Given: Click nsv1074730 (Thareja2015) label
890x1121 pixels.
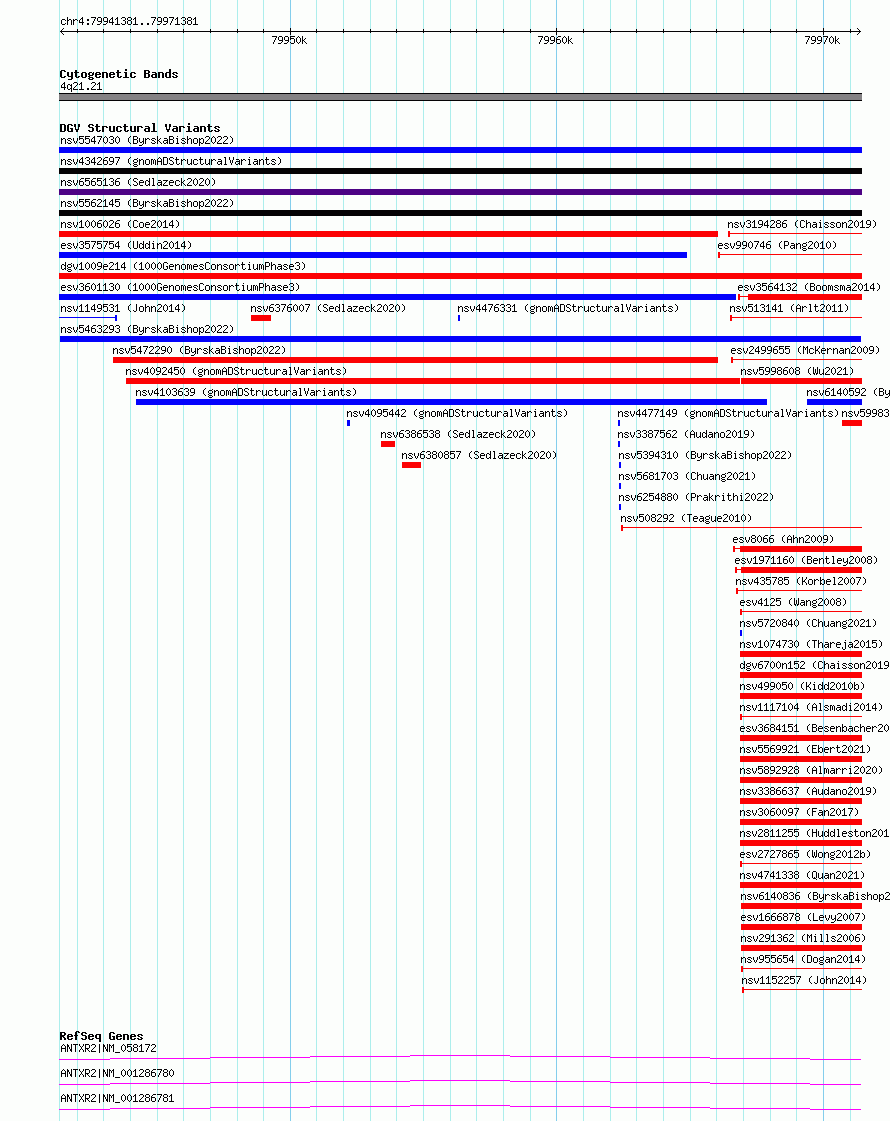Looking at the screenshot, I should (811, 644).
